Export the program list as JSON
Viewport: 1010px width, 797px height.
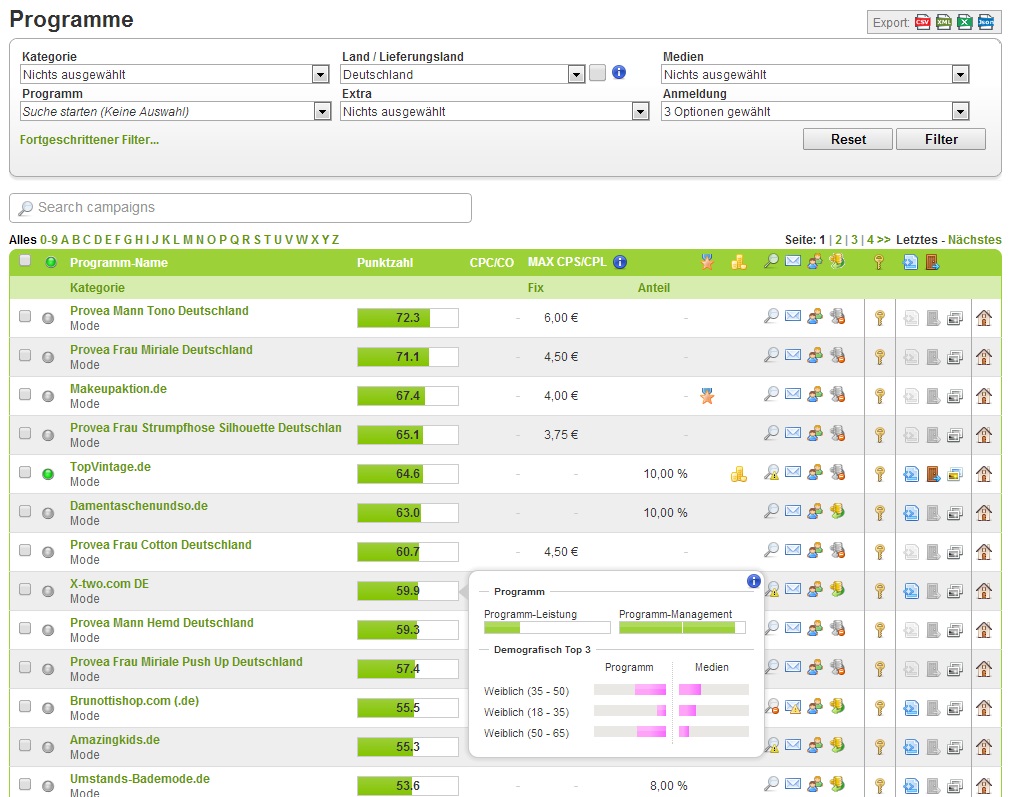(x=986, y=23)
